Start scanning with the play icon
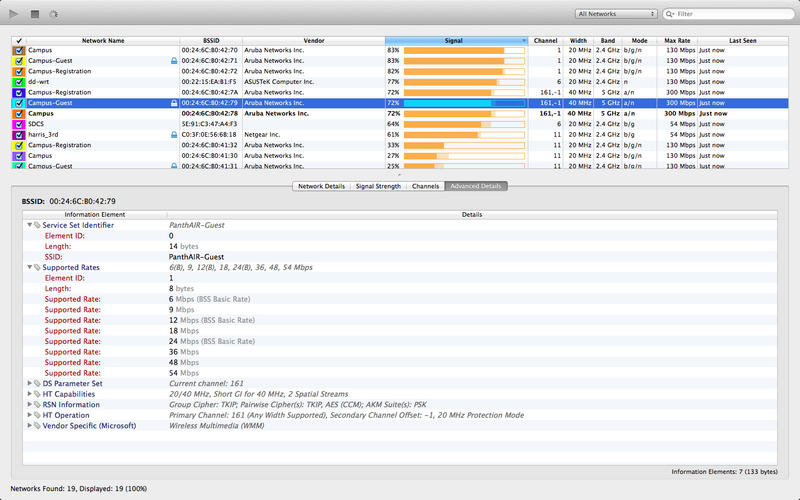Viewport: 800px width, 500px height. pyautogui.click(x=14, y=14)
